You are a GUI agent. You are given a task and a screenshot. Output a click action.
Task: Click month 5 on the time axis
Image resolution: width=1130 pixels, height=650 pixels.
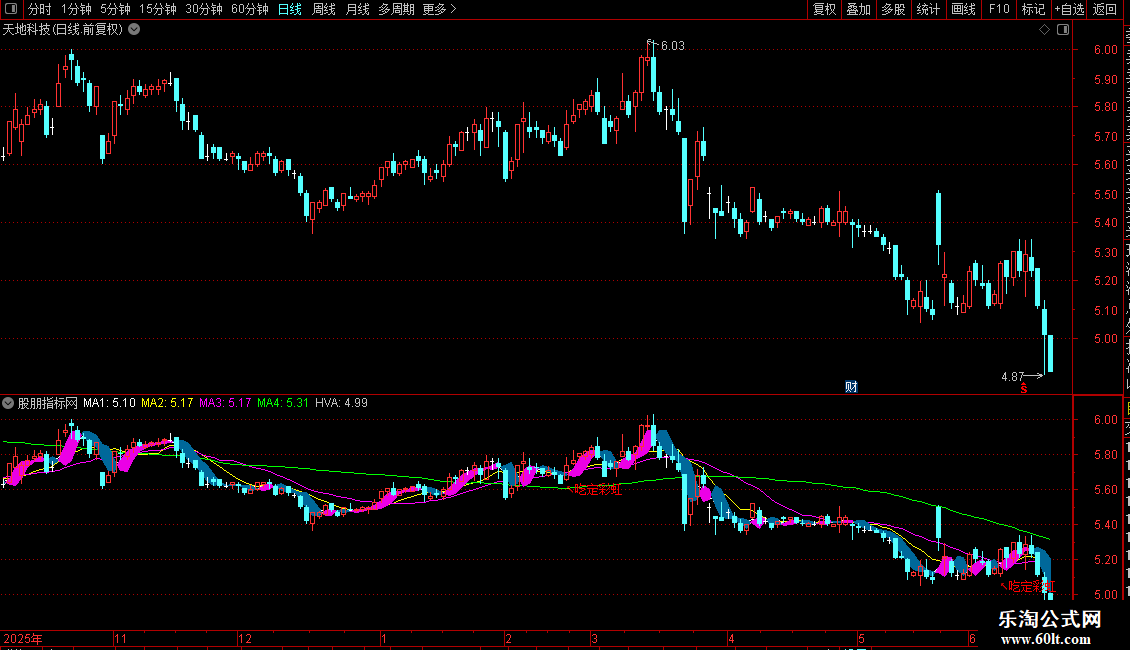(x=861, y=638)
